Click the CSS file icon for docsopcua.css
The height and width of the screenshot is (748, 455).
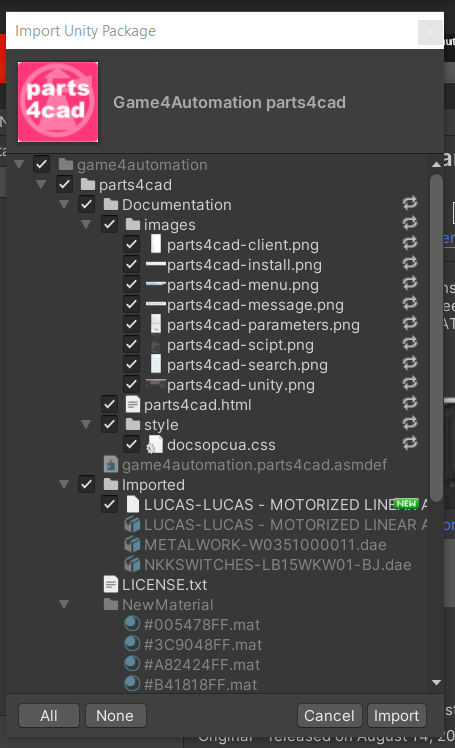pyautogui.click(x=154, y=445)
